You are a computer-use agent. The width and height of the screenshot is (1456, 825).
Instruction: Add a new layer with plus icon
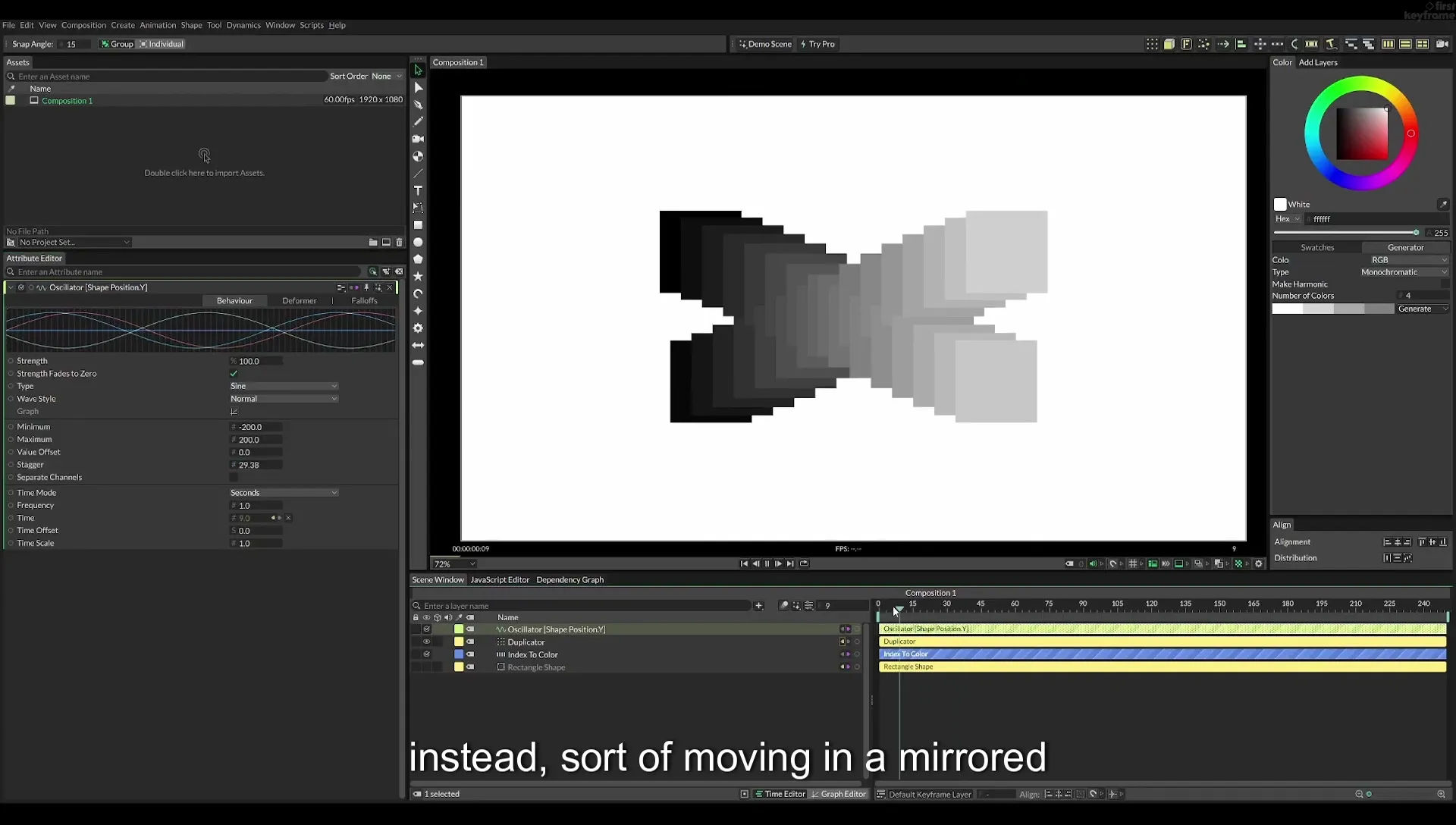coord(759,606)
